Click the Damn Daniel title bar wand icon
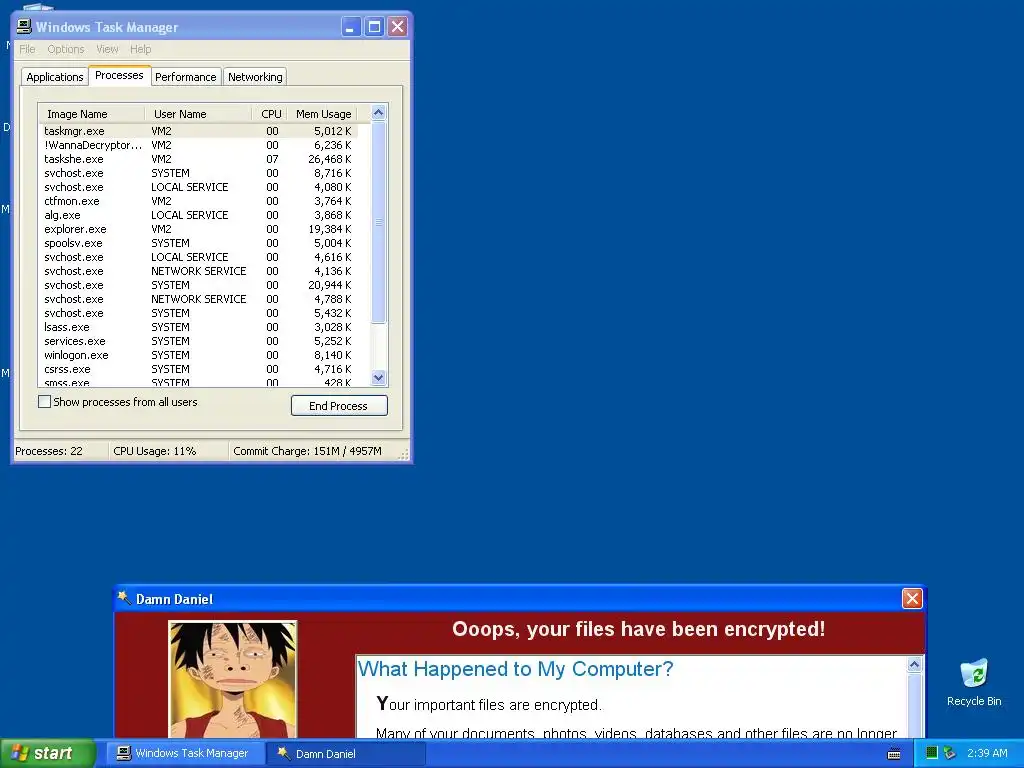This screenshot has width=1024, height=768. [124, 598]
